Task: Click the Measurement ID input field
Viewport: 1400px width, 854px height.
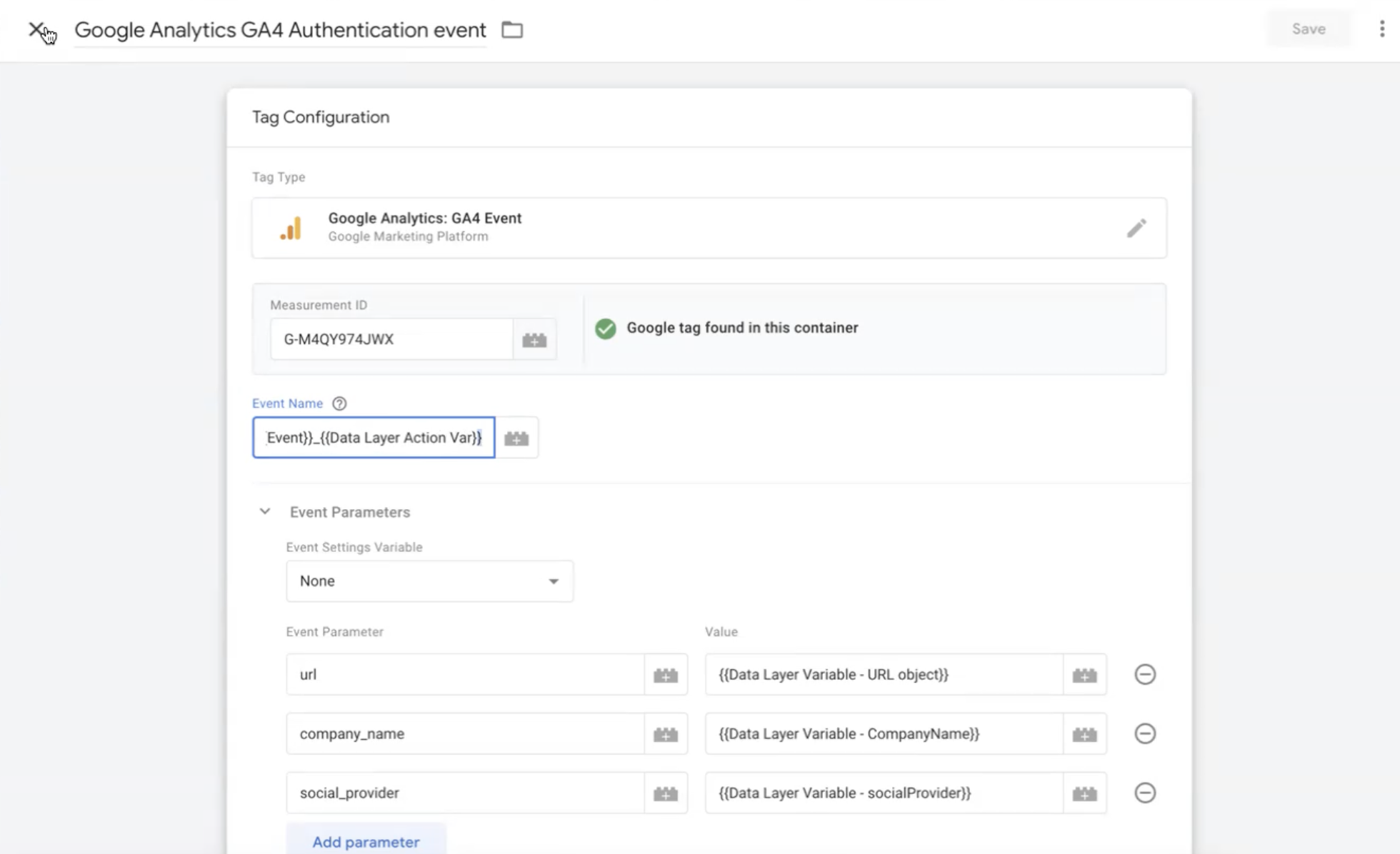Action: click(x=391, y=339)
